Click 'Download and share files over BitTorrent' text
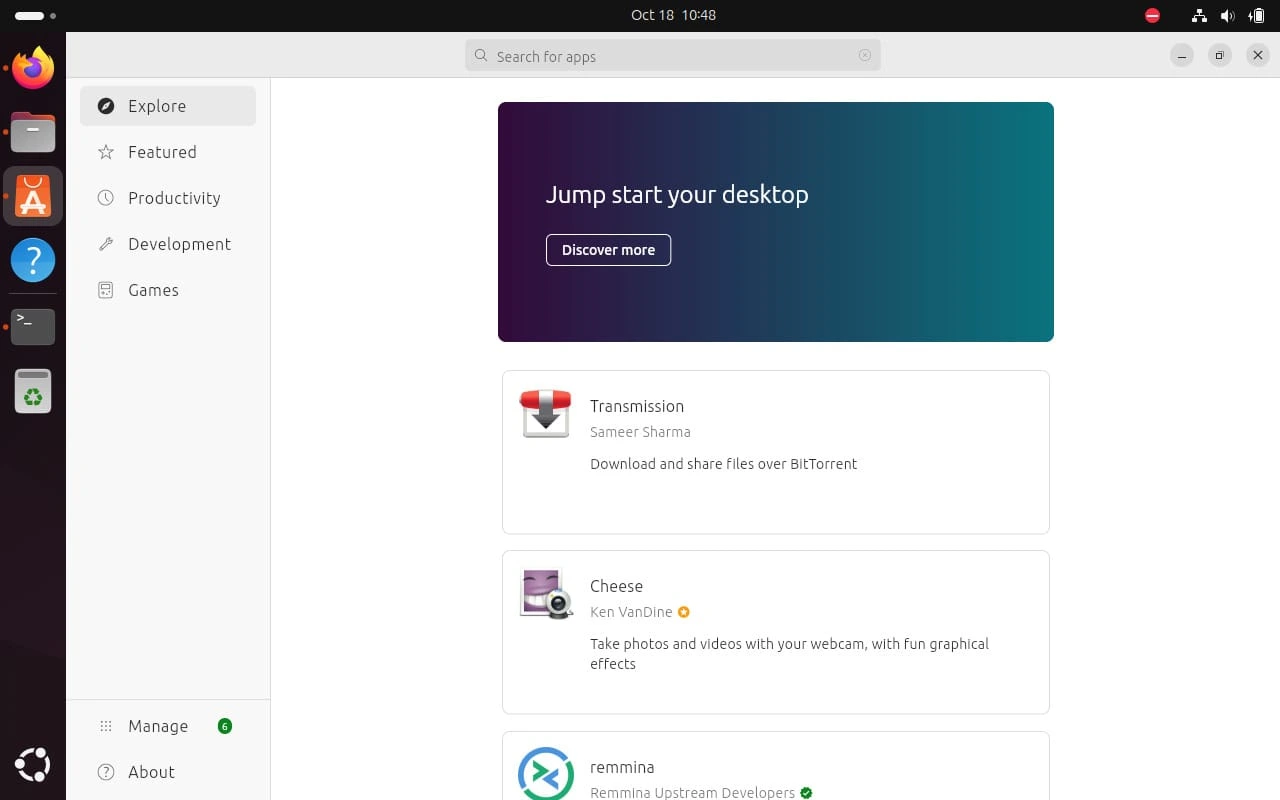 pyautogui.click(x=724, y=464)
